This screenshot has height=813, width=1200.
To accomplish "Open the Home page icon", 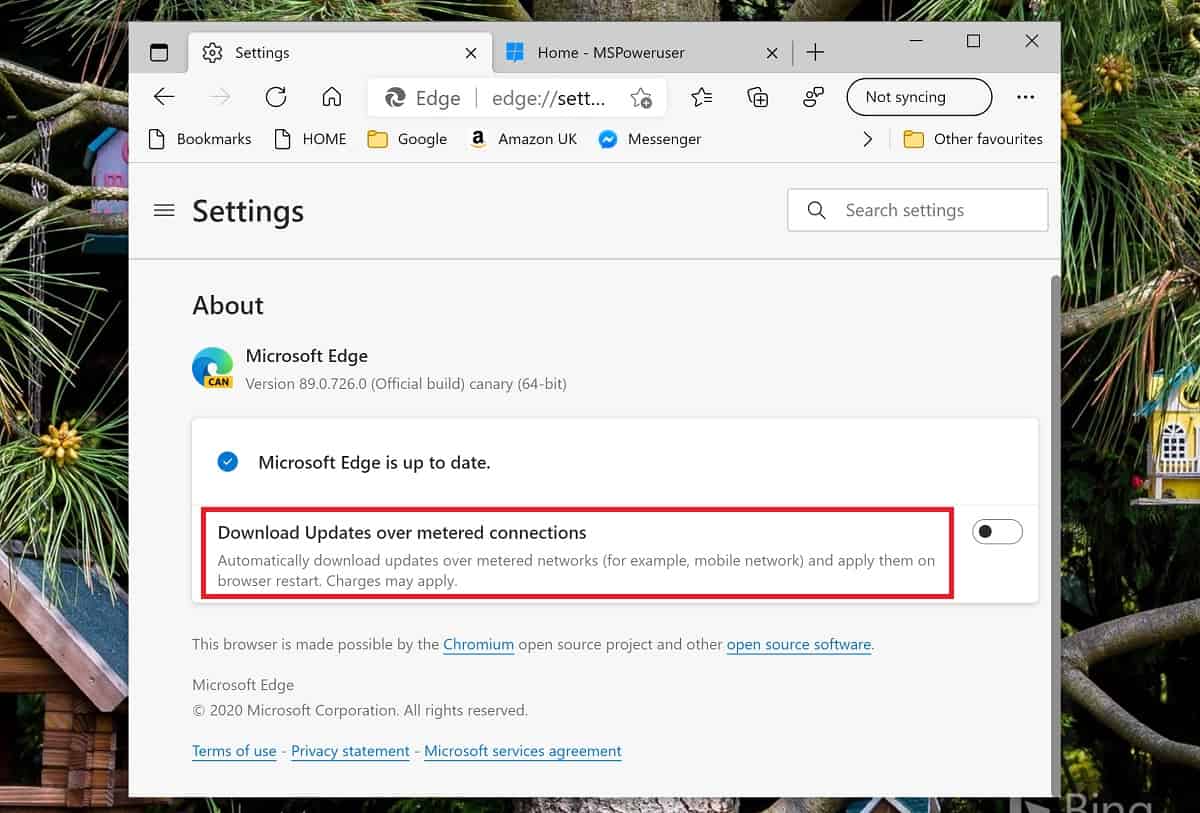I will [x=332, y=97].
